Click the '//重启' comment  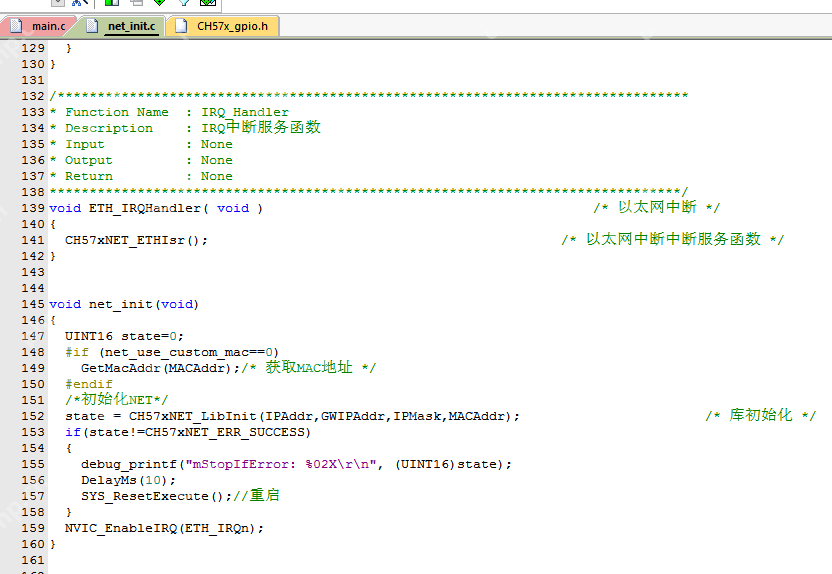click(256, 495)
